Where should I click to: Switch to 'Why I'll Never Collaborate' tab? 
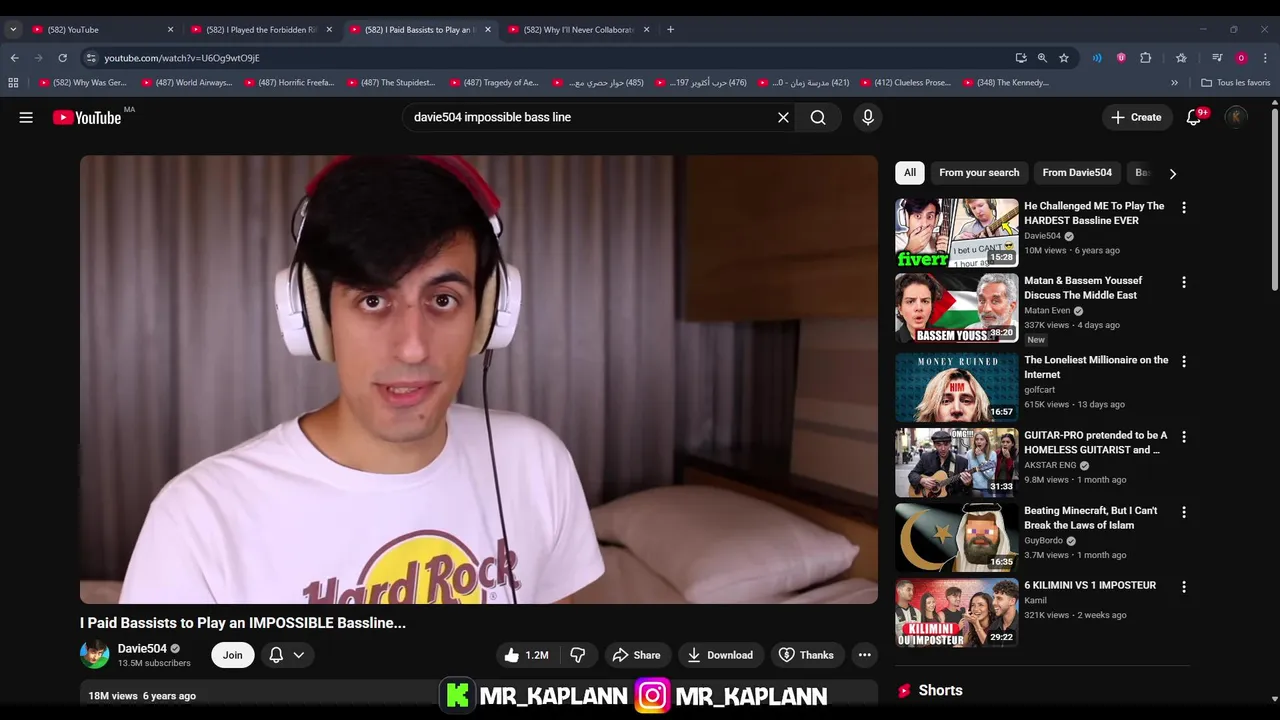click(579, 30)
